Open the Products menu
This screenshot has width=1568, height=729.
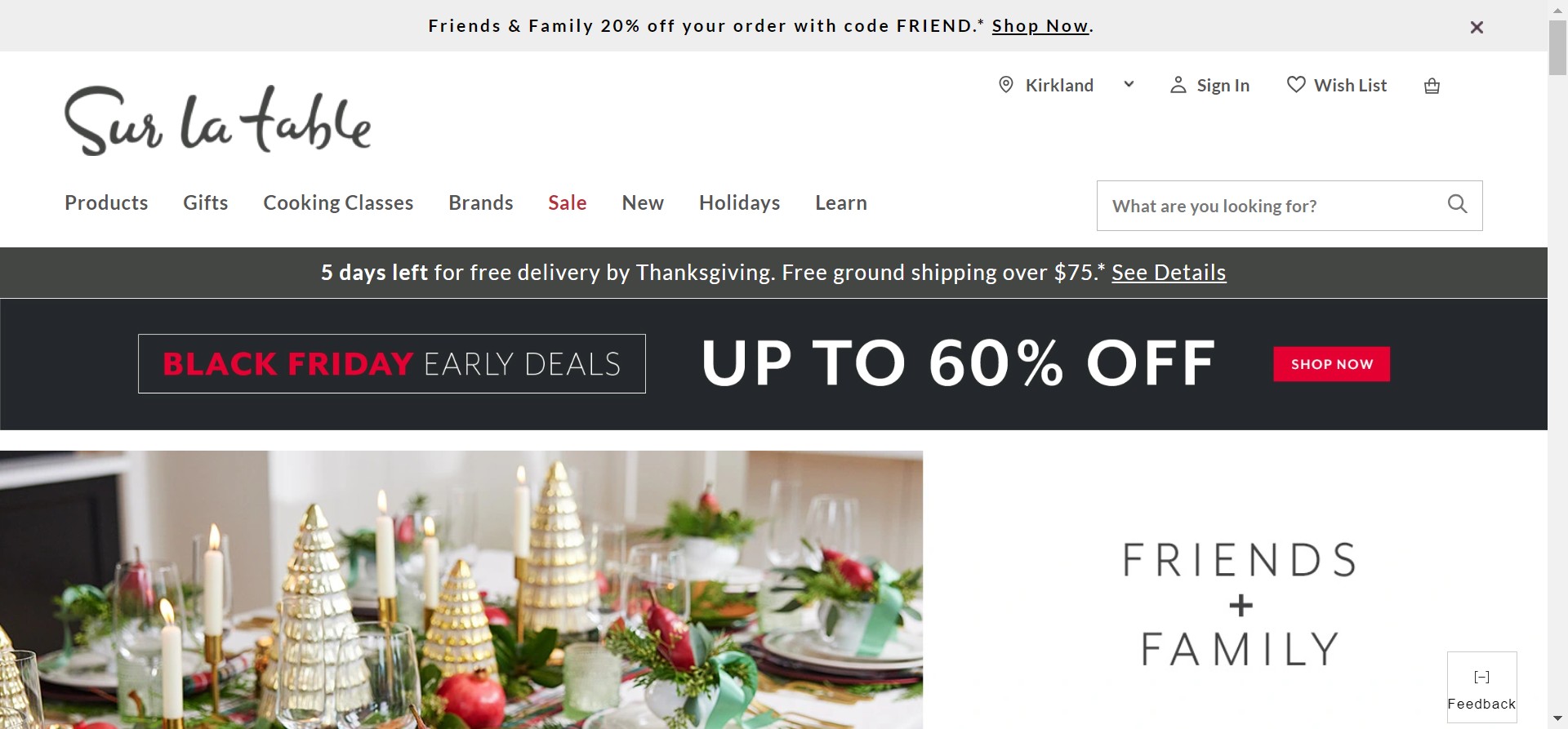(106, 202)
